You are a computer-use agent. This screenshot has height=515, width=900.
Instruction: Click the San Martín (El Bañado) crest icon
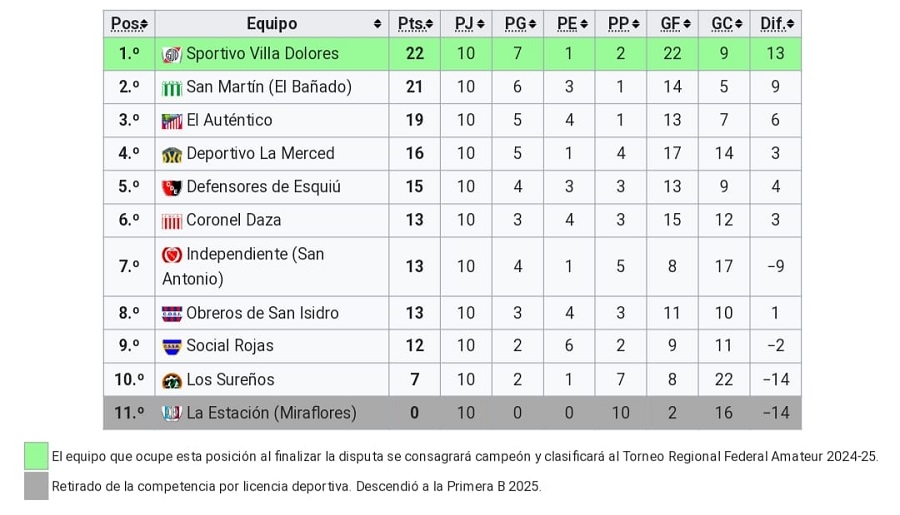point(172,88)
